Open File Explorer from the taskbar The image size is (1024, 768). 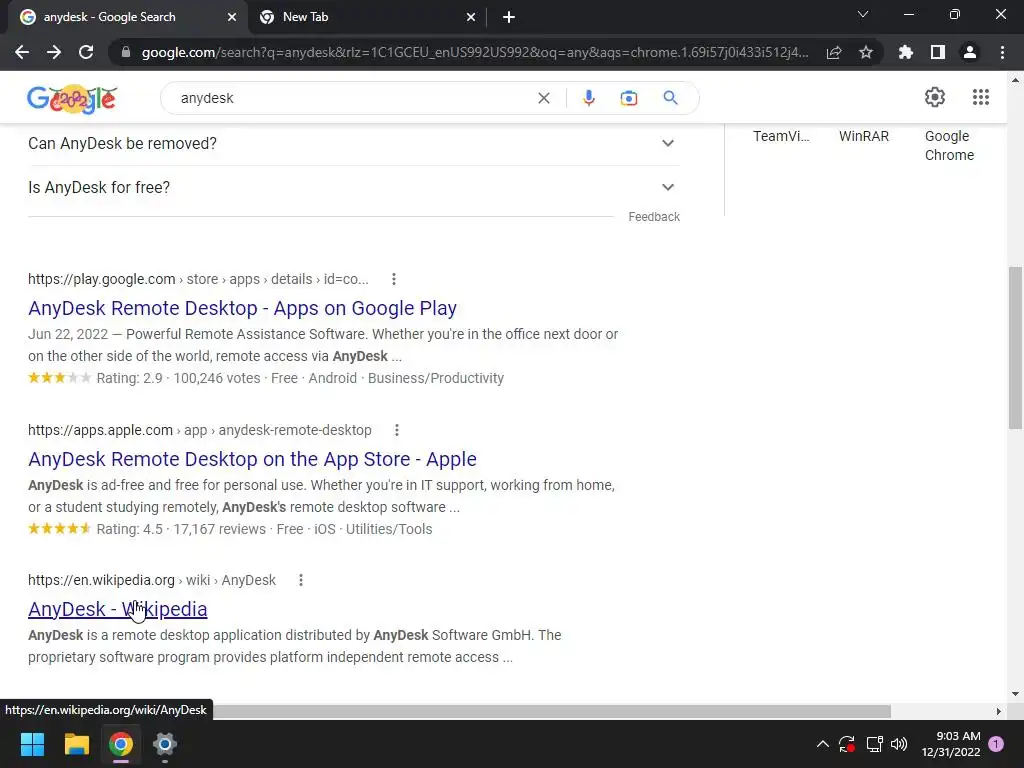[x=76, y=744]
